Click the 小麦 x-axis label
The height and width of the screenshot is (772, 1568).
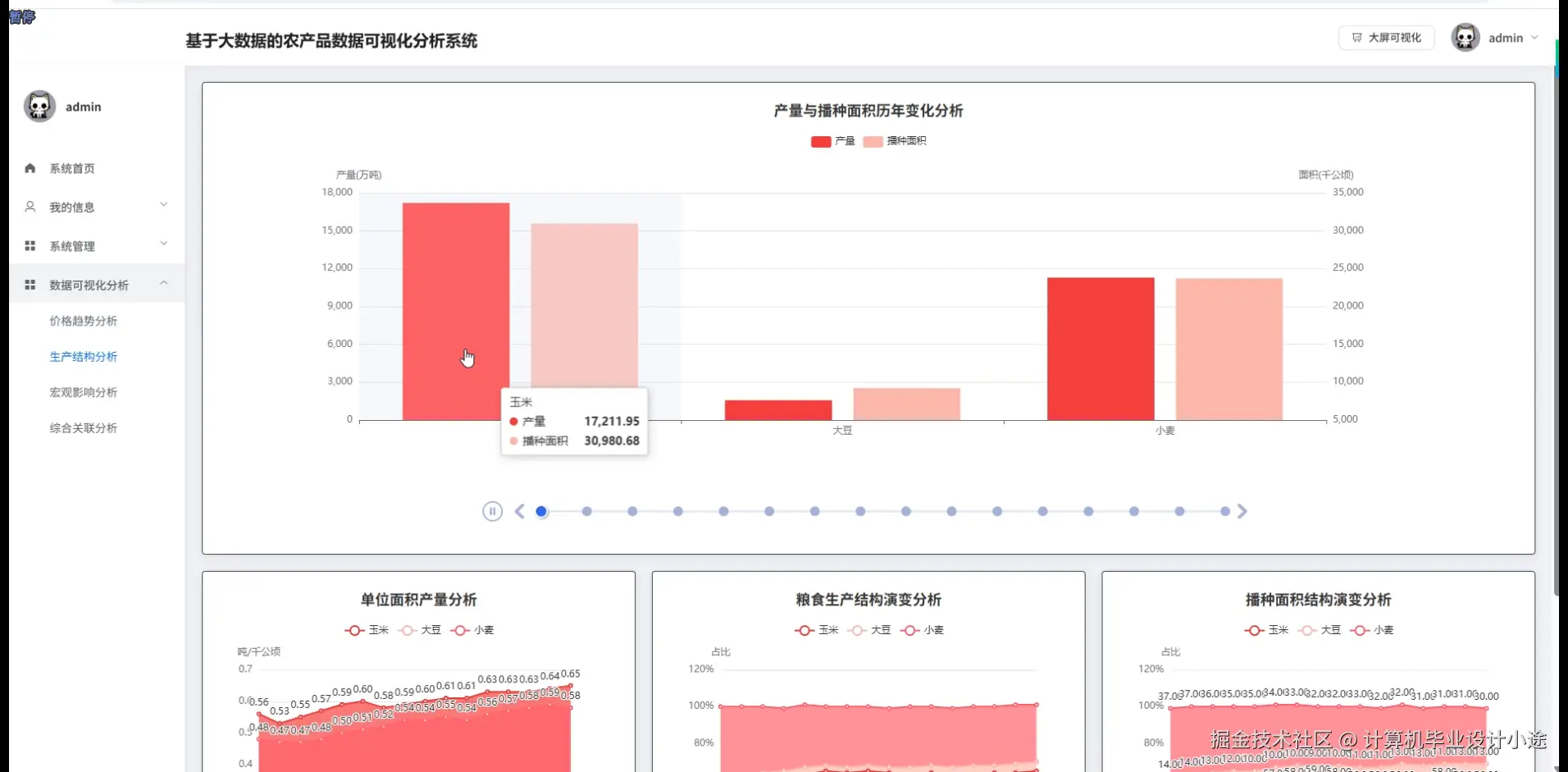[x=1165, y=431]
